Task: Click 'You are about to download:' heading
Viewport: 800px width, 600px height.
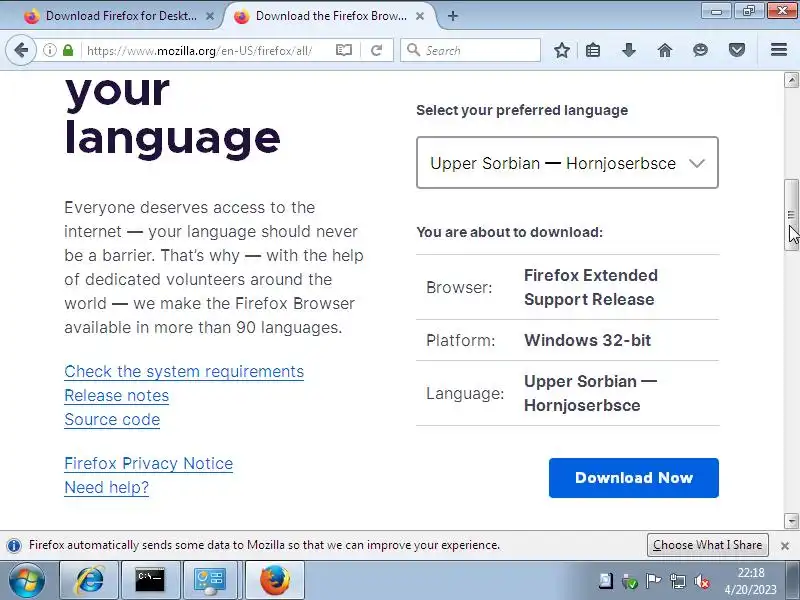Action: tap(509, 232)
